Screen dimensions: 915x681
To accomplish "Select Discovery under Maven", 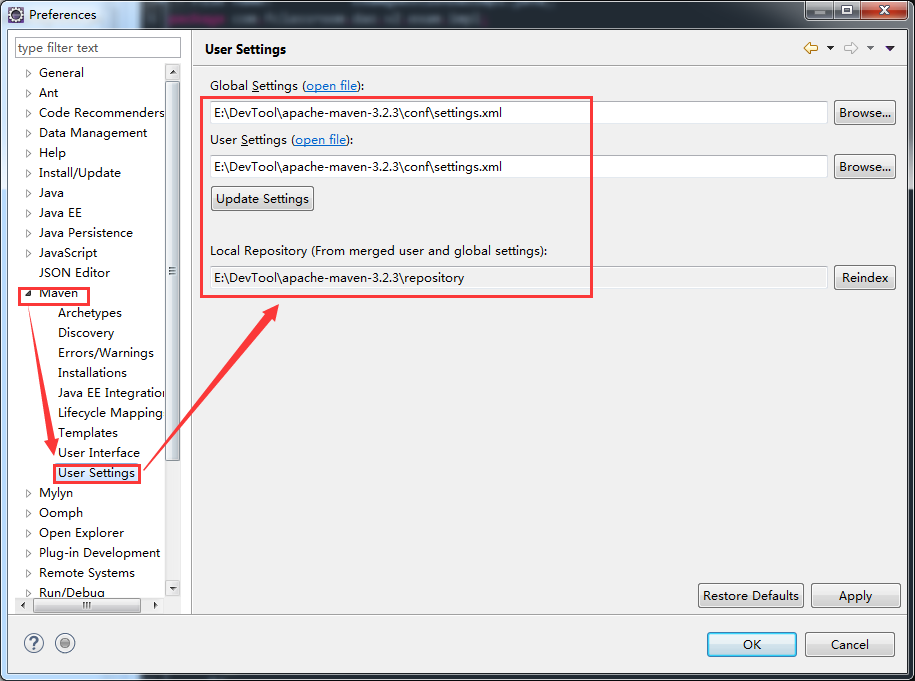I will (86, 333).
